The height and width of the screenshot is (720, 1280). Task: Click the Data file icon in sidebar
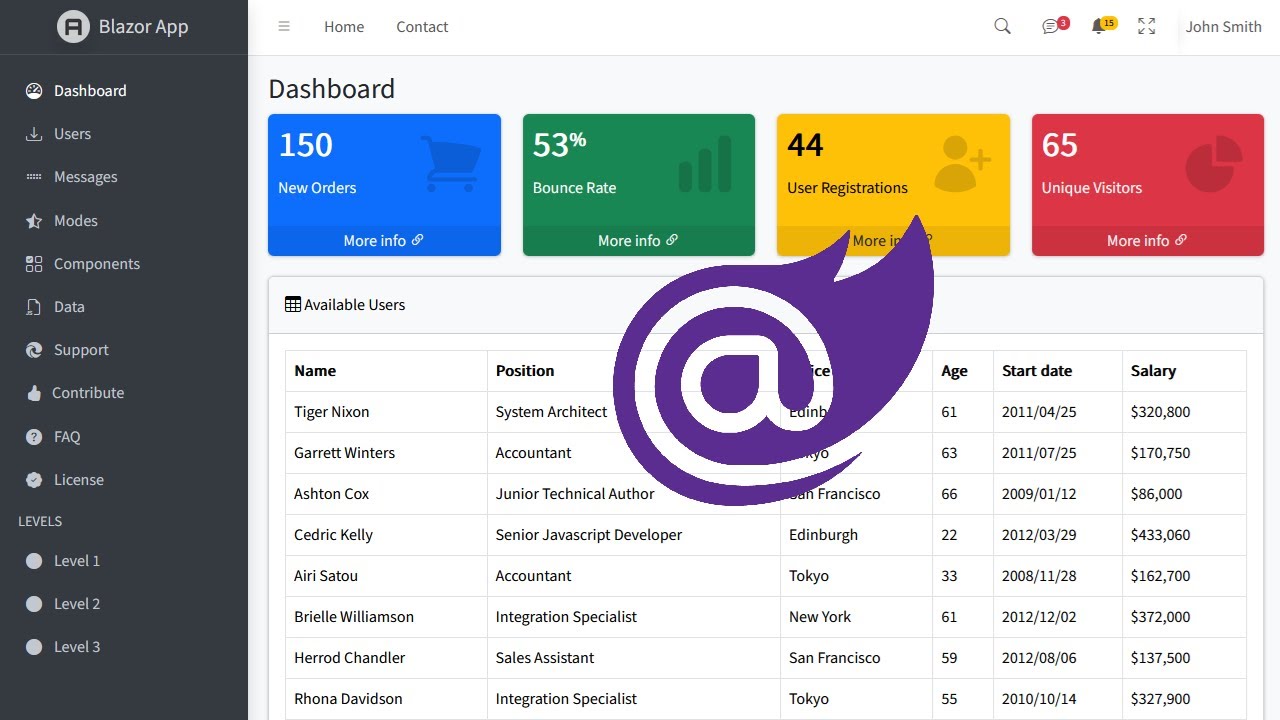34,307
